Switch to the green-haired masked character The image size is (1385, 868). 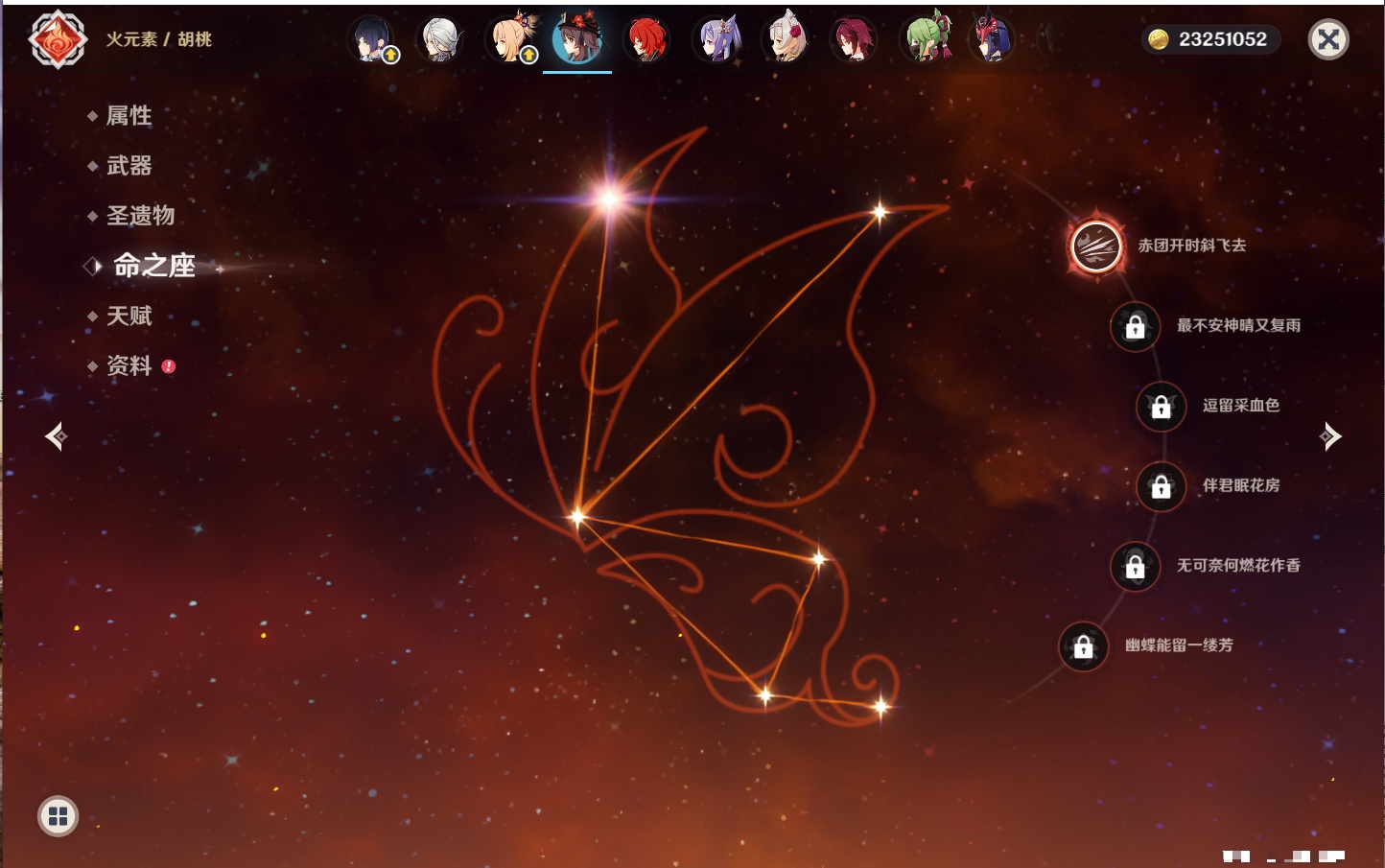pyautogui.click(x=925, y=39)
